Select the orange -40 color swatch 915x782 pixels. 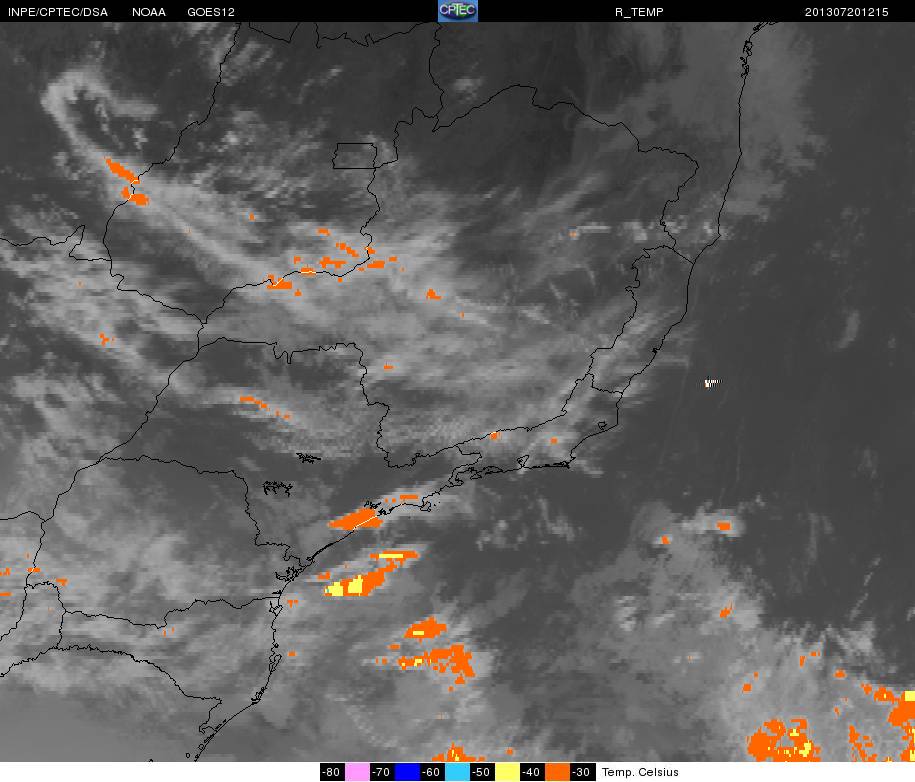tap(557, 772)
